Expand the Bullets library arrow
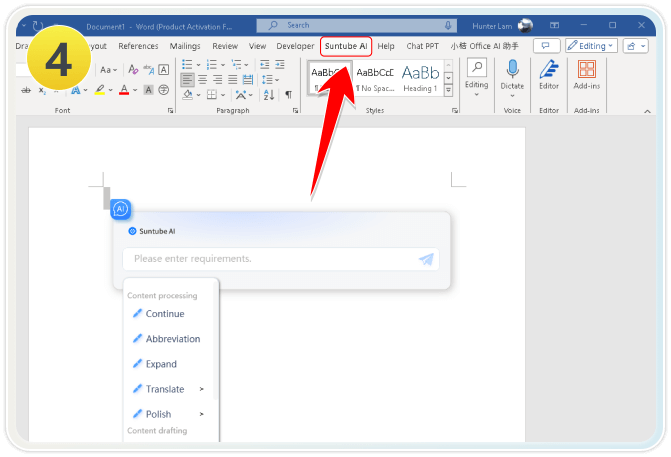 pyautogui.click(x=198, y=65)
